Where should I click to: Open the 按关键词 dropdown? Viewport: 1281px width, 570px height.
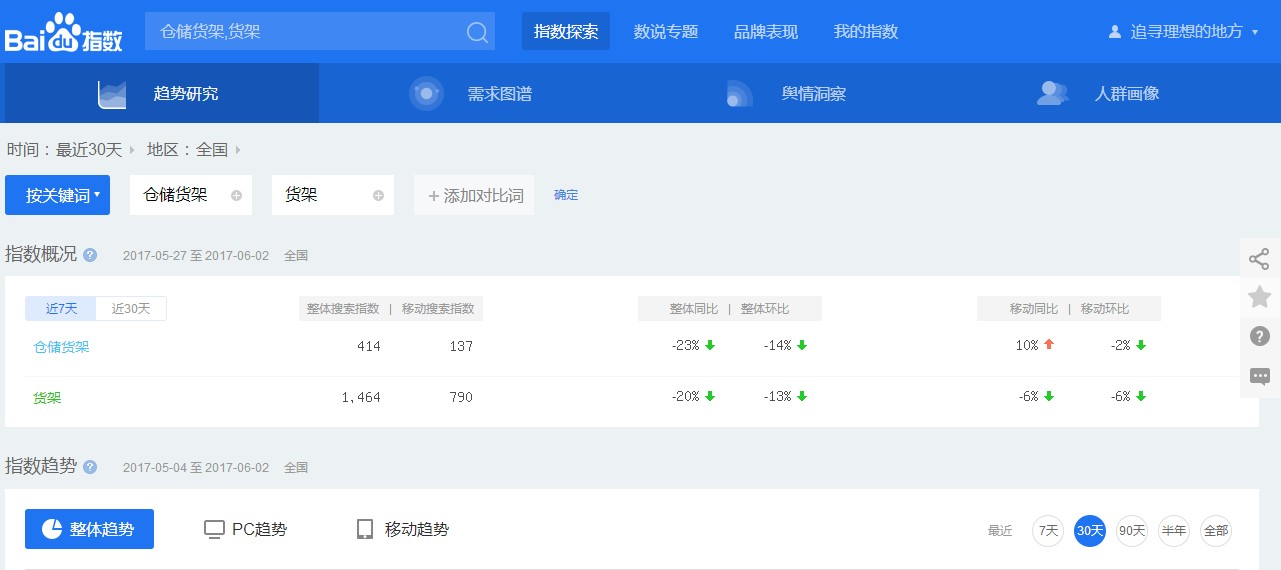tap(57, 195)
